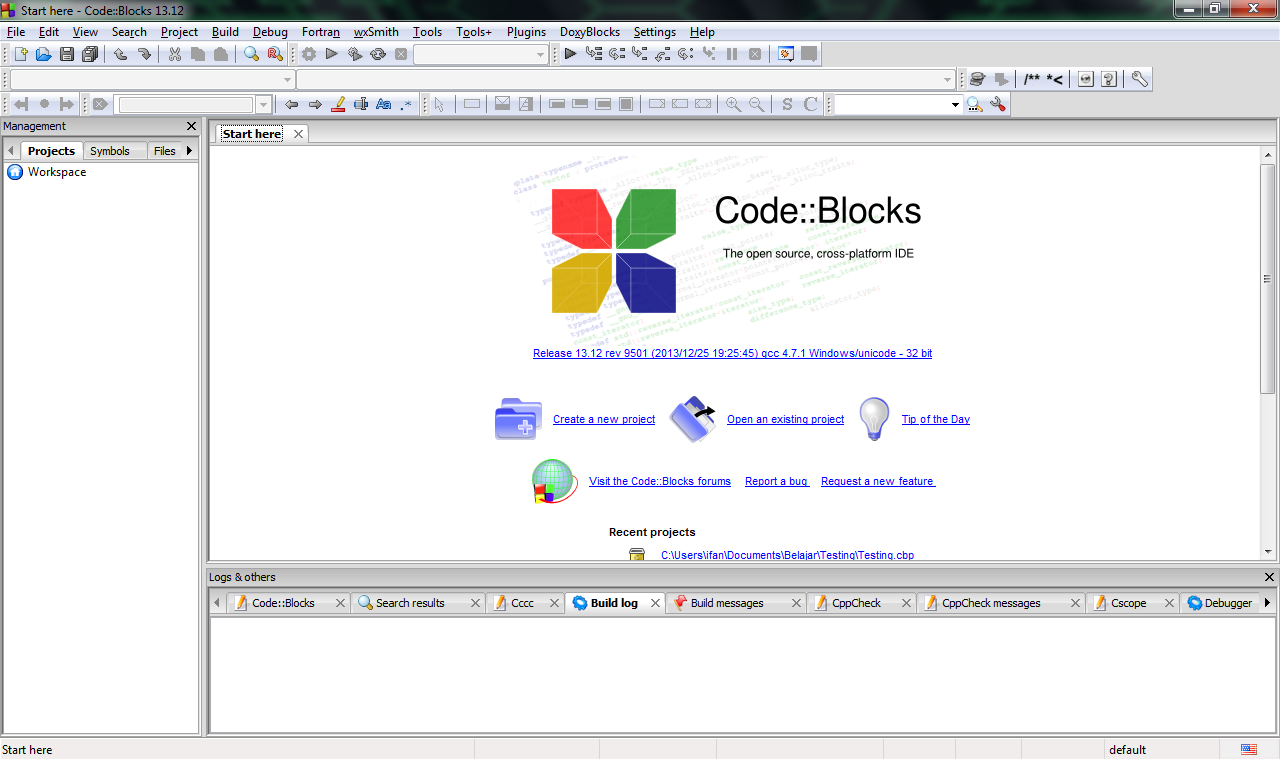Open the Settings menu
The height and width of the screenshot is (760, 1280).
(x=655, y=32)
